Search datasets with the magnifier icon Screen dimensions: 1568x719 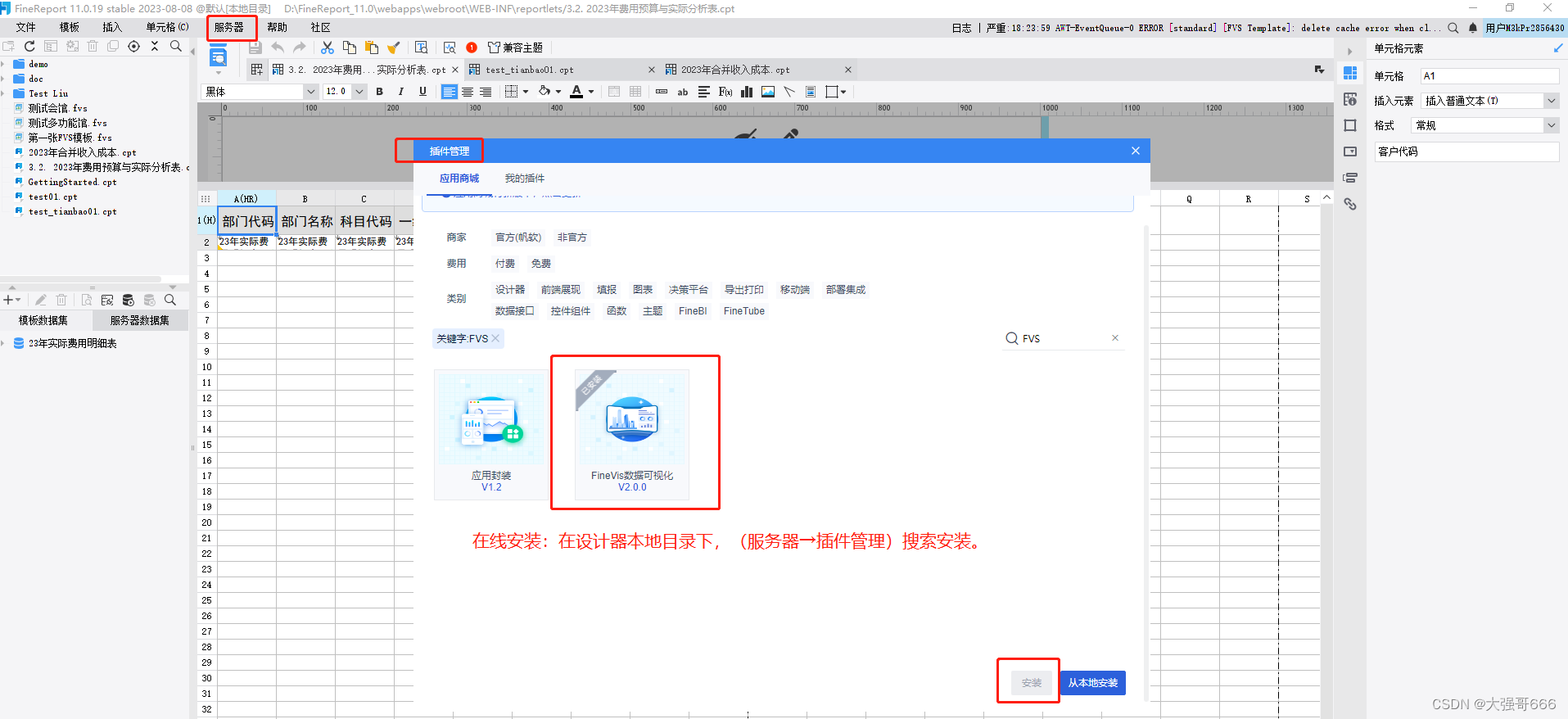[170, 301]
